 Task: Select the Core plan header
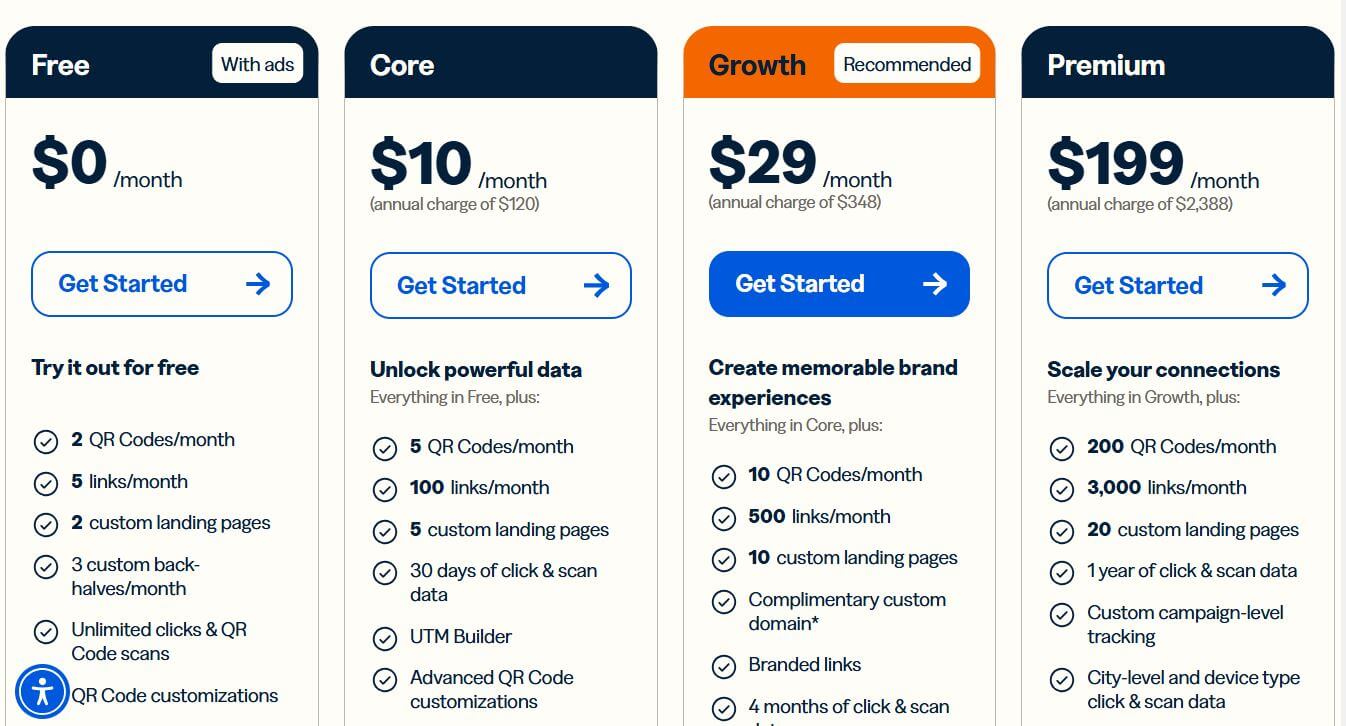point(402,66)
